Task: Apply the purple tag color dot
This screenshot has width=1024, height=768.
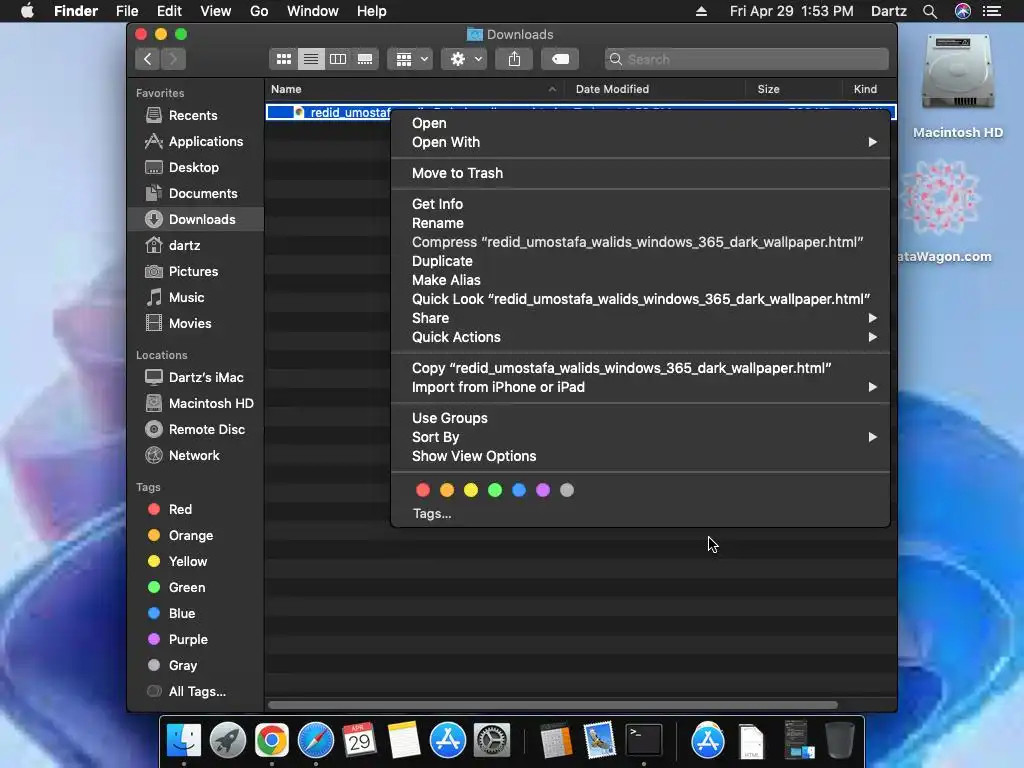Action: click(x=543, y=490)
